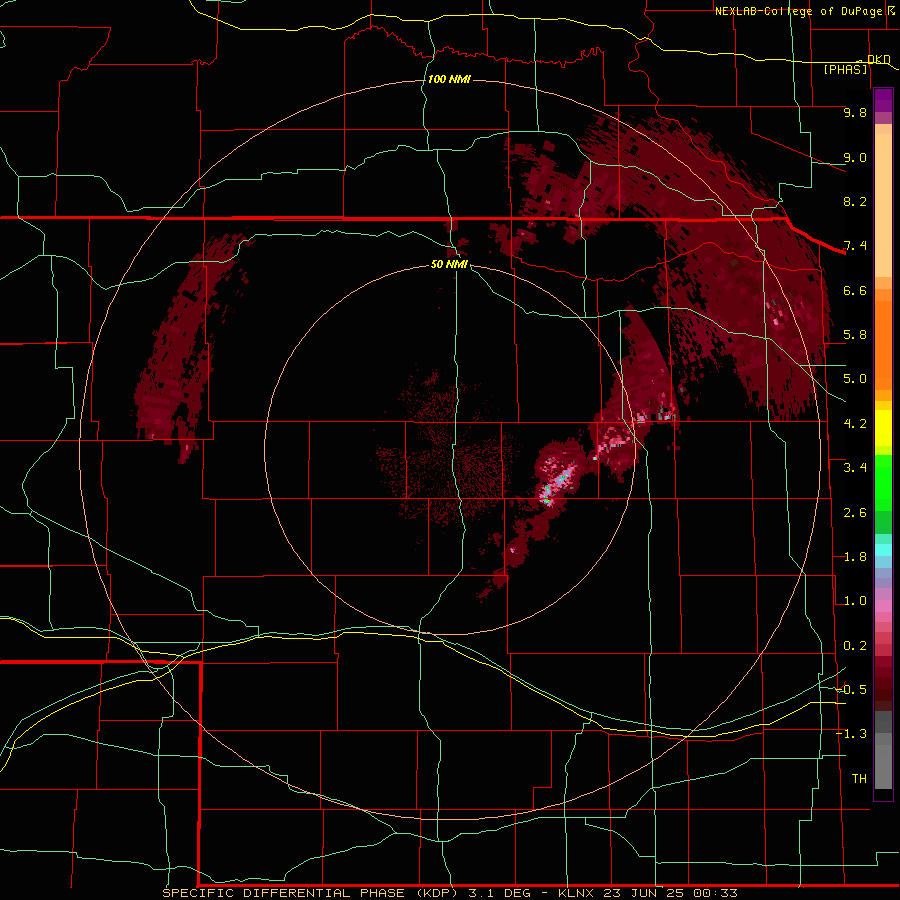This screenshot has width=900, height=900.
Task: Click the 5.8 value on the color scale
Action: [x=855, y=335]
